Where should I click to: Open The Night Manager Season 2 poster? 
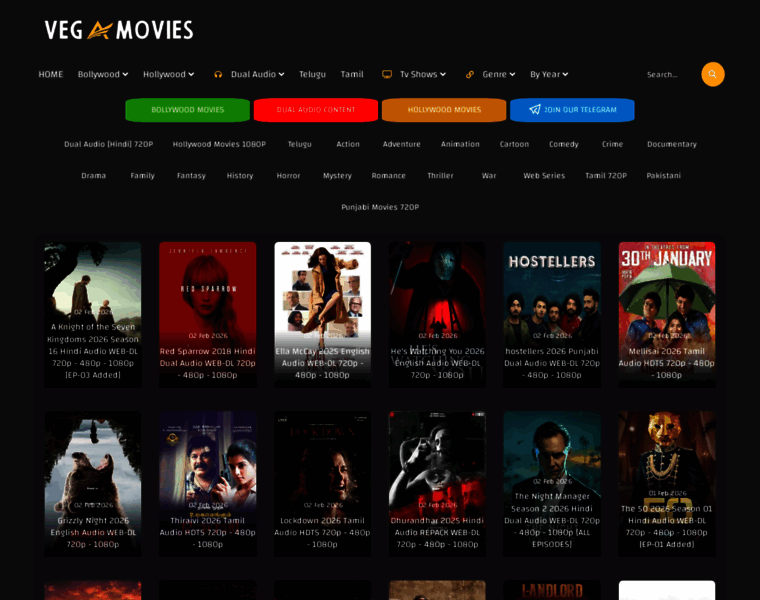pyautogui.click(x=552, y=484)
